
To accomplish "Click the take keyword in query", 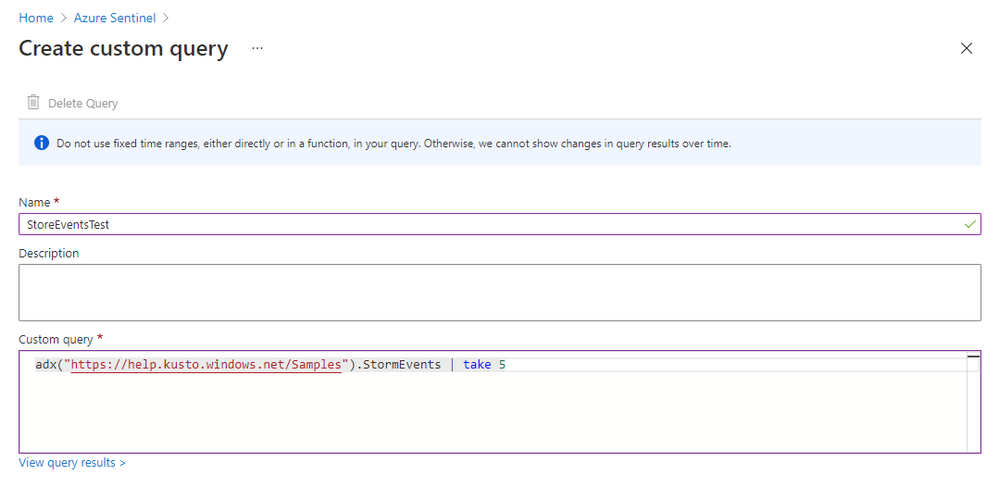I will [x=477, y=365].
